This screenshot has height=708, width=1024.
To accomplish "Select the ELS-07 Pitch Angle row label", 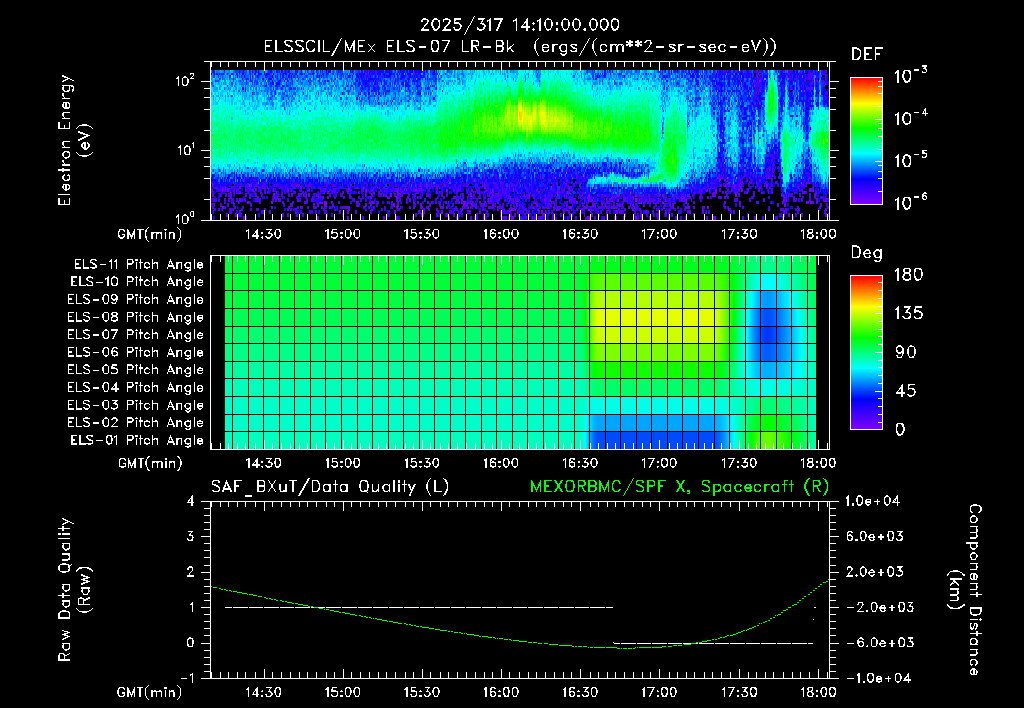I will tap(136, 334).
